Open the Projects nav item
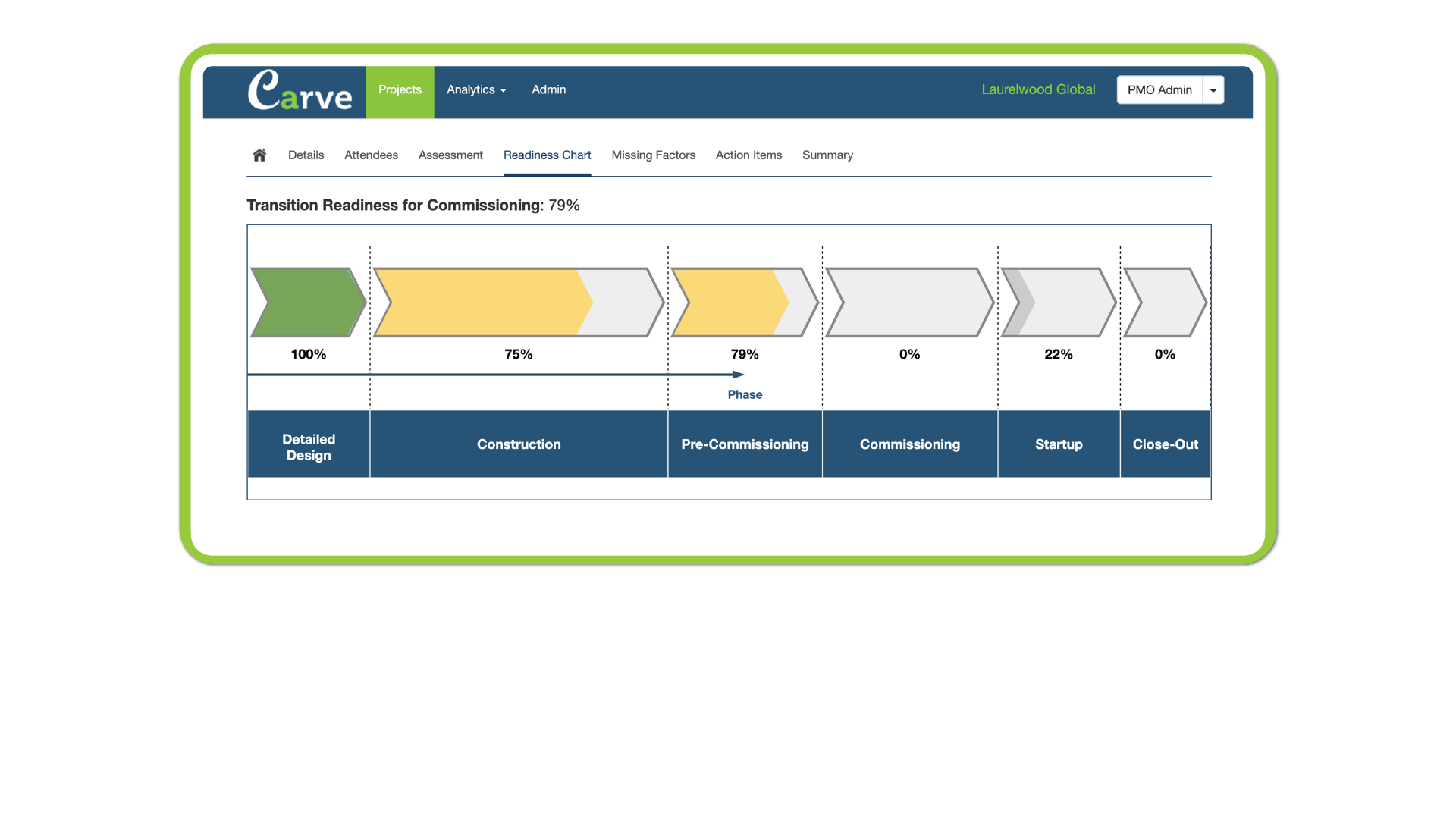1456x819 pixels. pyautogui.click(x=400, y=89)
